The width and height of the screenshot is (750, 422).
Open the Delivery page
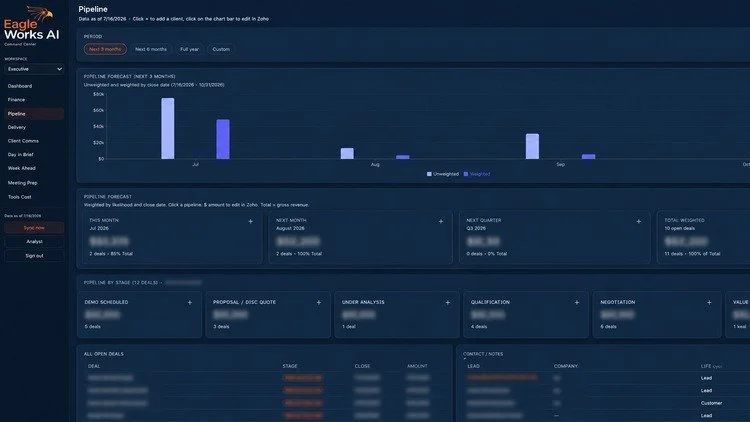pos(17,127)
